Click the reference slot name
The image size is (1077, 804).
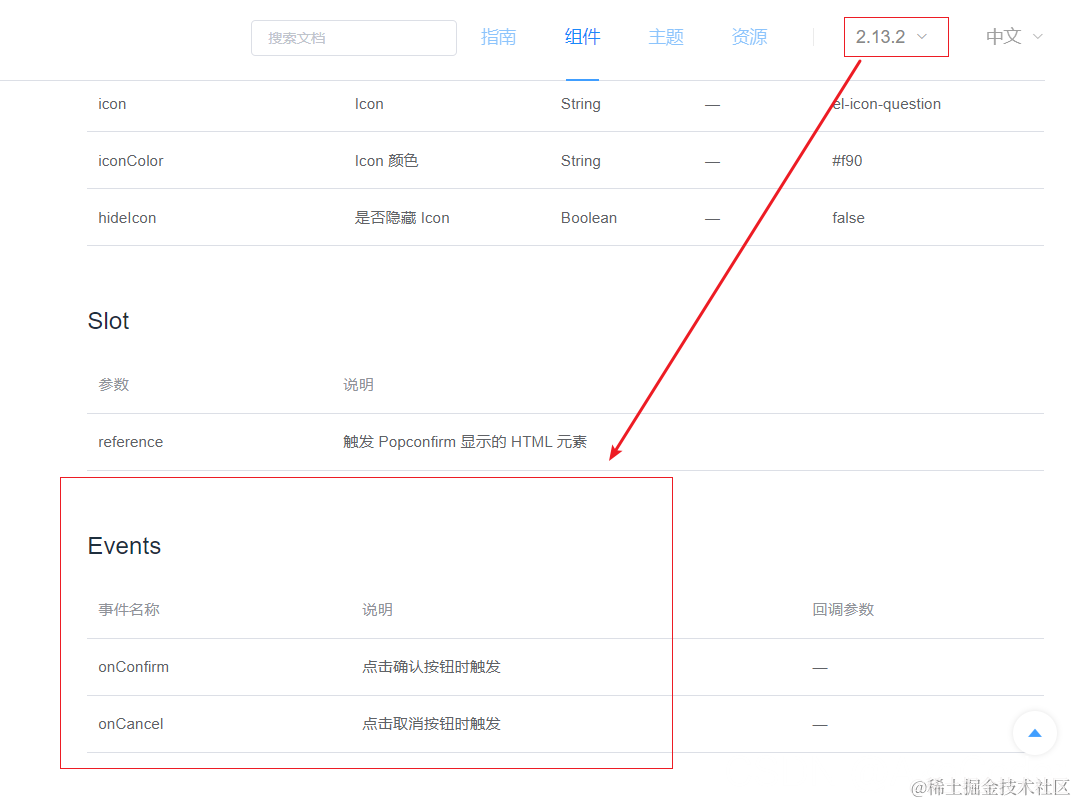coord(131,441)
